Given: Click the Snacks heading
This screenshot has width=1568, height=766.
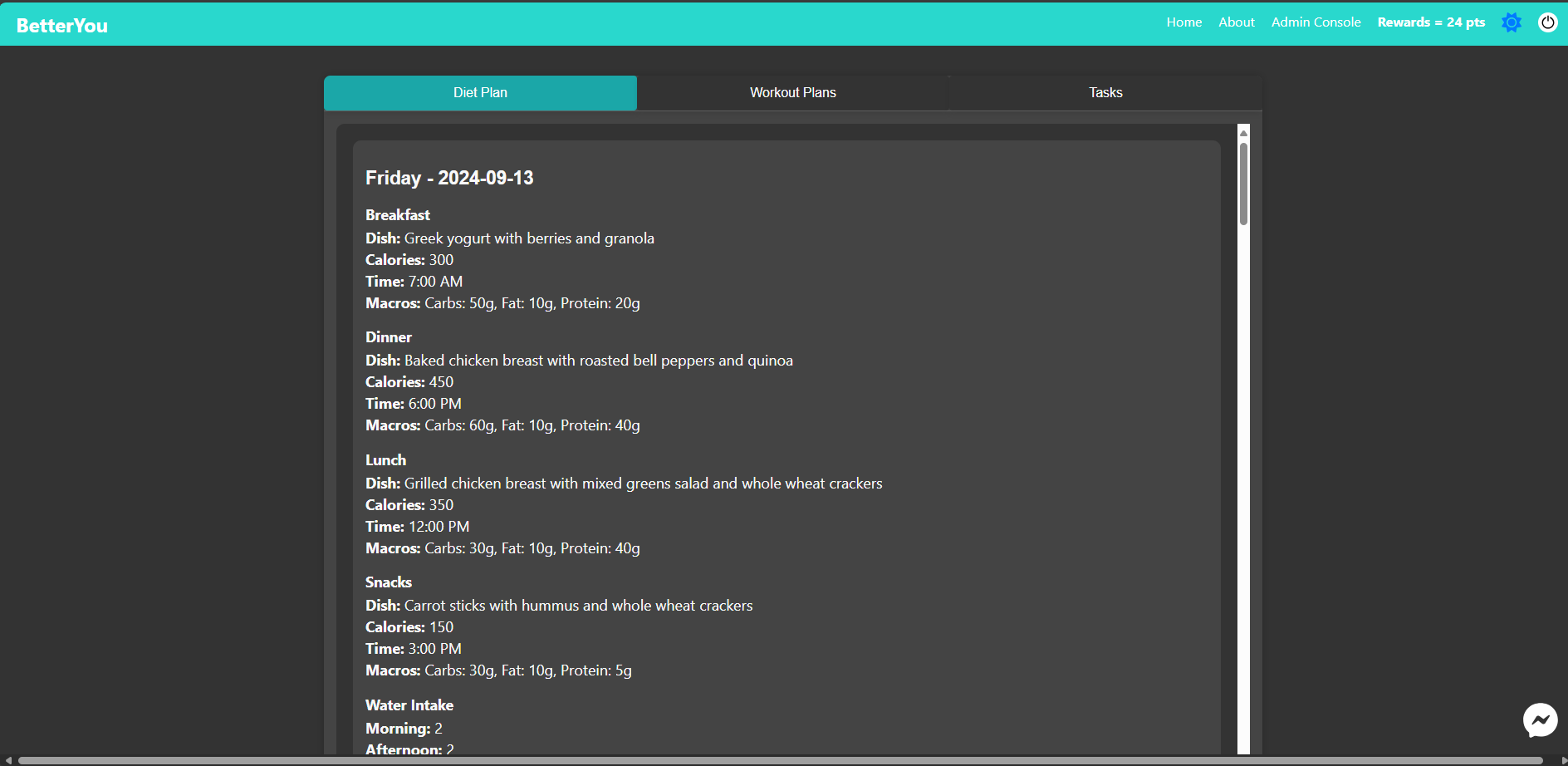Looking at the screenshot, I should tap(389, 582).
